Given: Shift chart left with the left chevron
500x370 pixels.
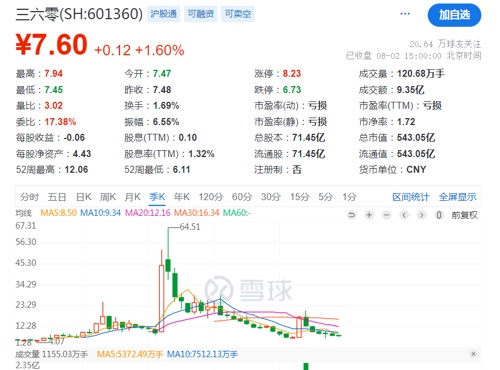Looking at the screenshot, I should tap(404, 215).
